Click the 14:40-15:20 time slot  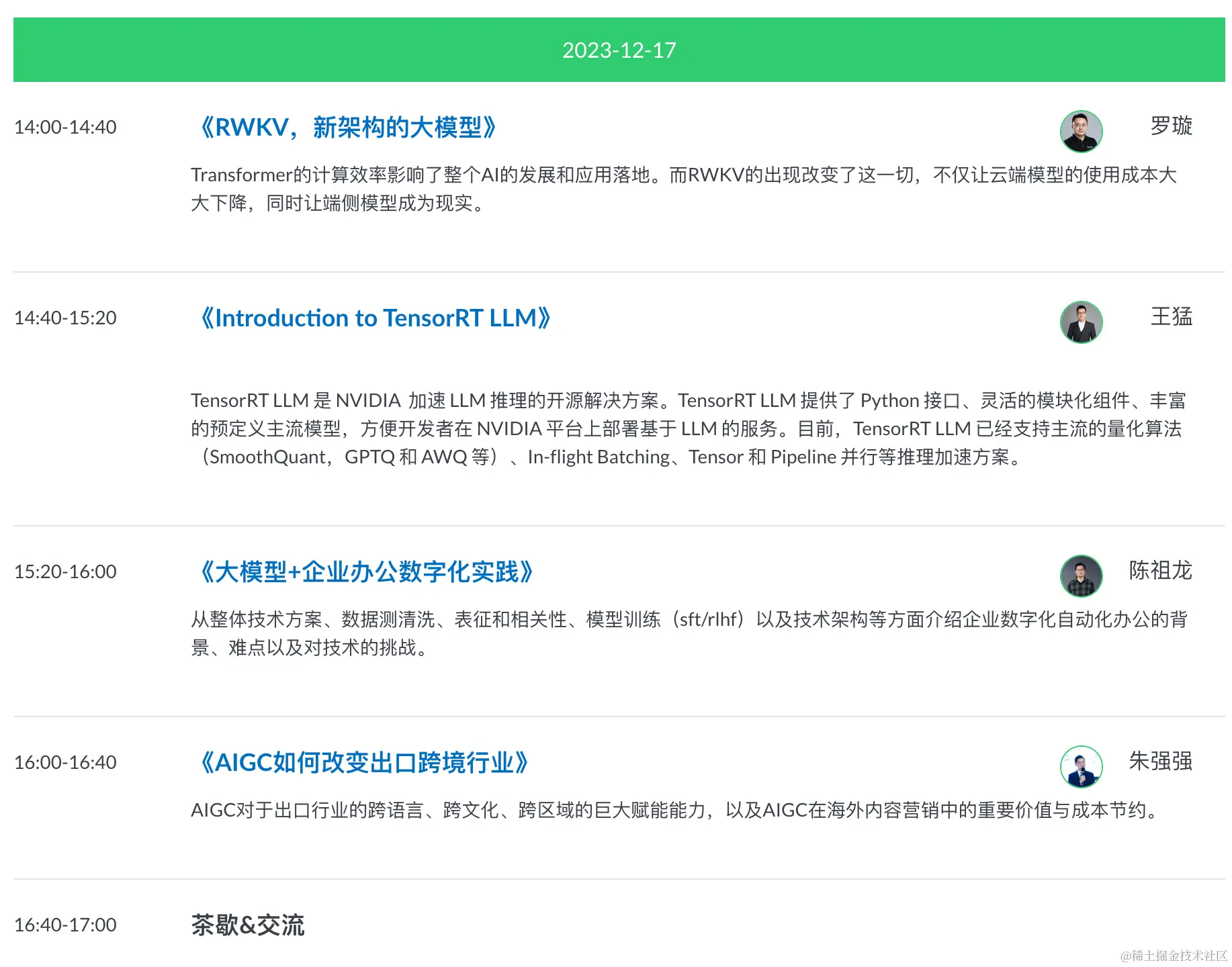[65, 318]
